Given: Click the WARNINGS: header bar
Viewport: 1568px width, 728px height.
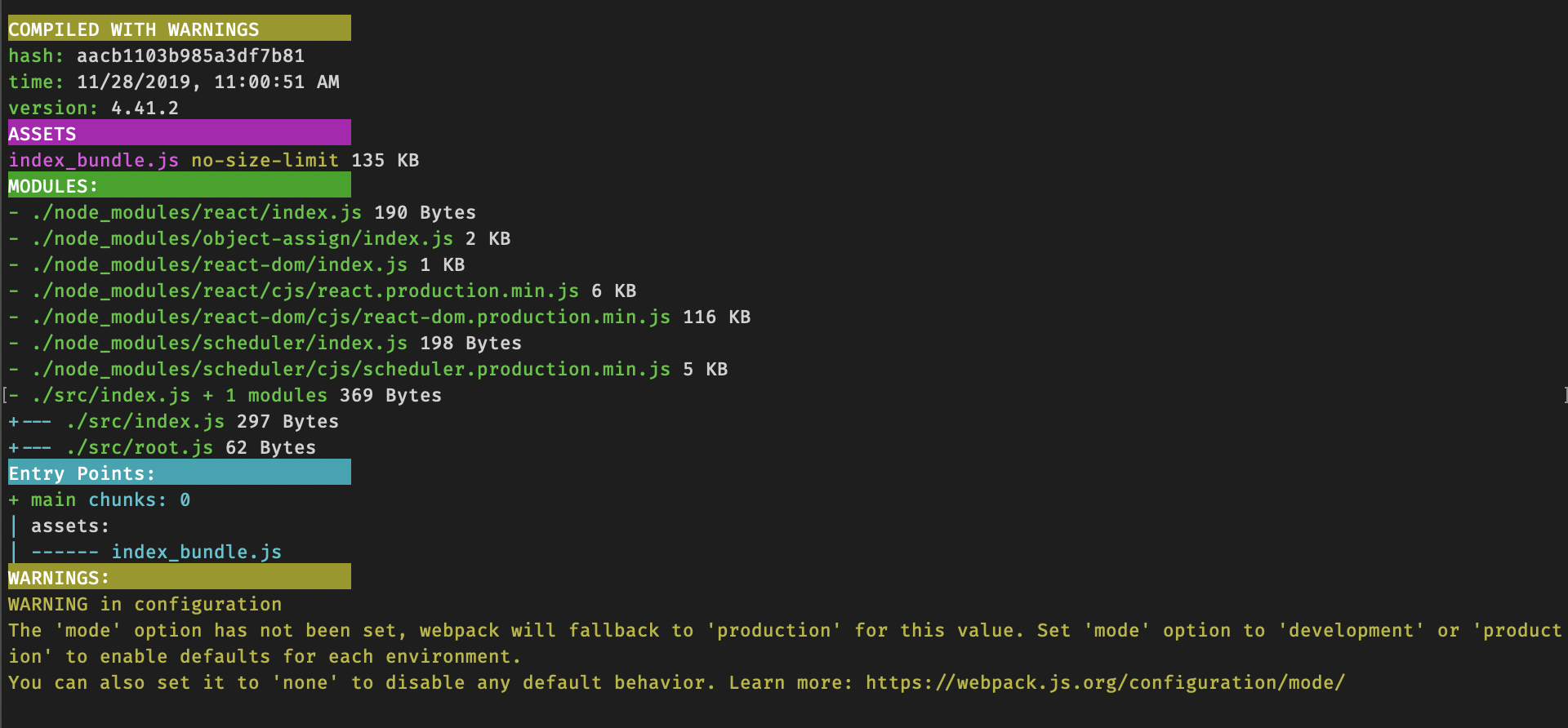Looking at the screenshot, I should 180,576.
